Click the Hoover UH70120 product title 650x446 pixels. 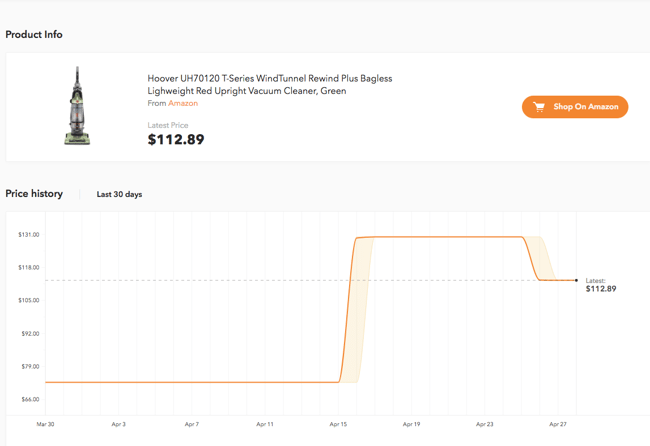270,85
